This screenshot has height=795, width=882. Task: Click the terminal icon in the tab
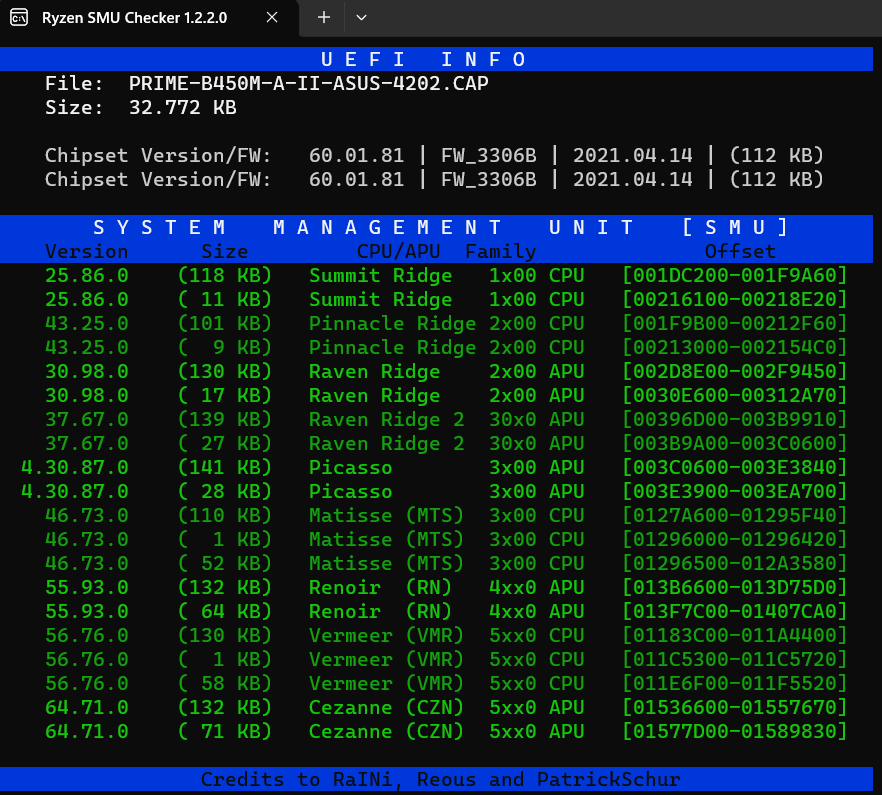19,17
